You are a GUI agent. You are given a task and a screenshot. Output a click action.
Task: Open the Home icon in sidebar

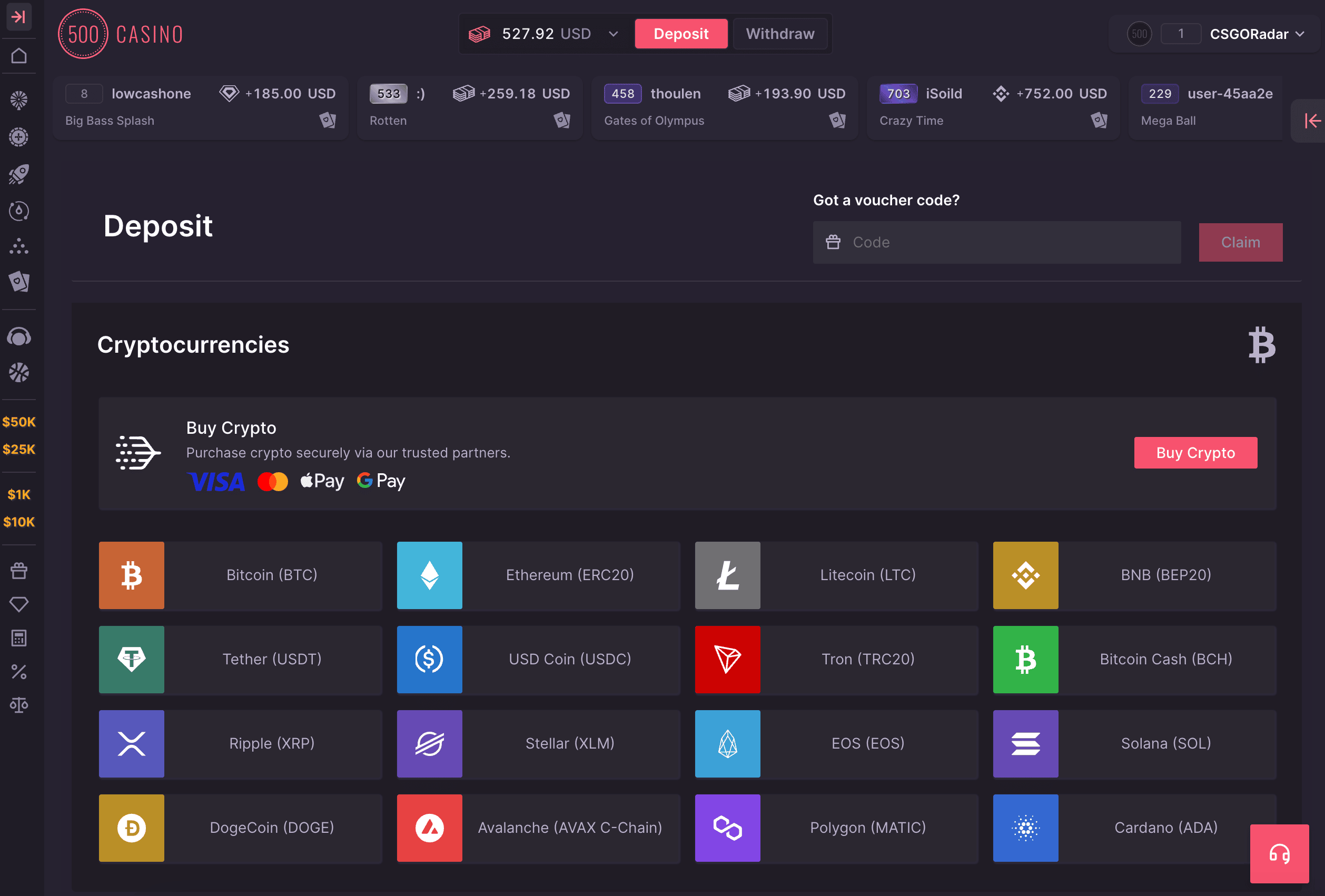point(19,56)
